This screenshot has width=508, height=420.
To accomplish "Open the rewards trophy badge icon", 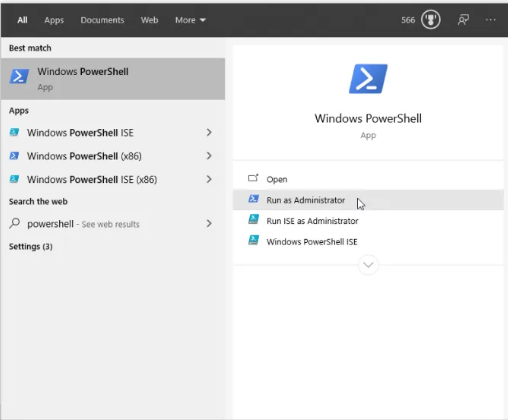I will 431,20.
